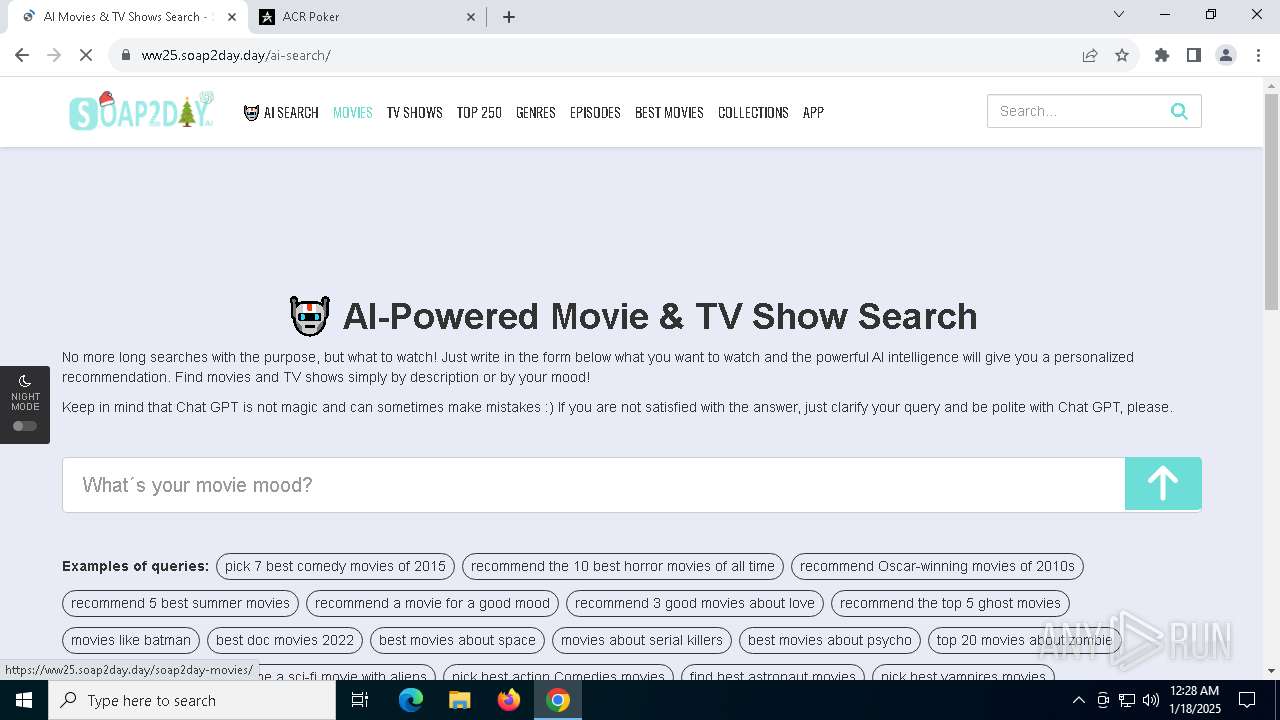Open the notification center icon
This screenshot has width=1280, height=720.
pyautogui.click(x=1247, y=700)
